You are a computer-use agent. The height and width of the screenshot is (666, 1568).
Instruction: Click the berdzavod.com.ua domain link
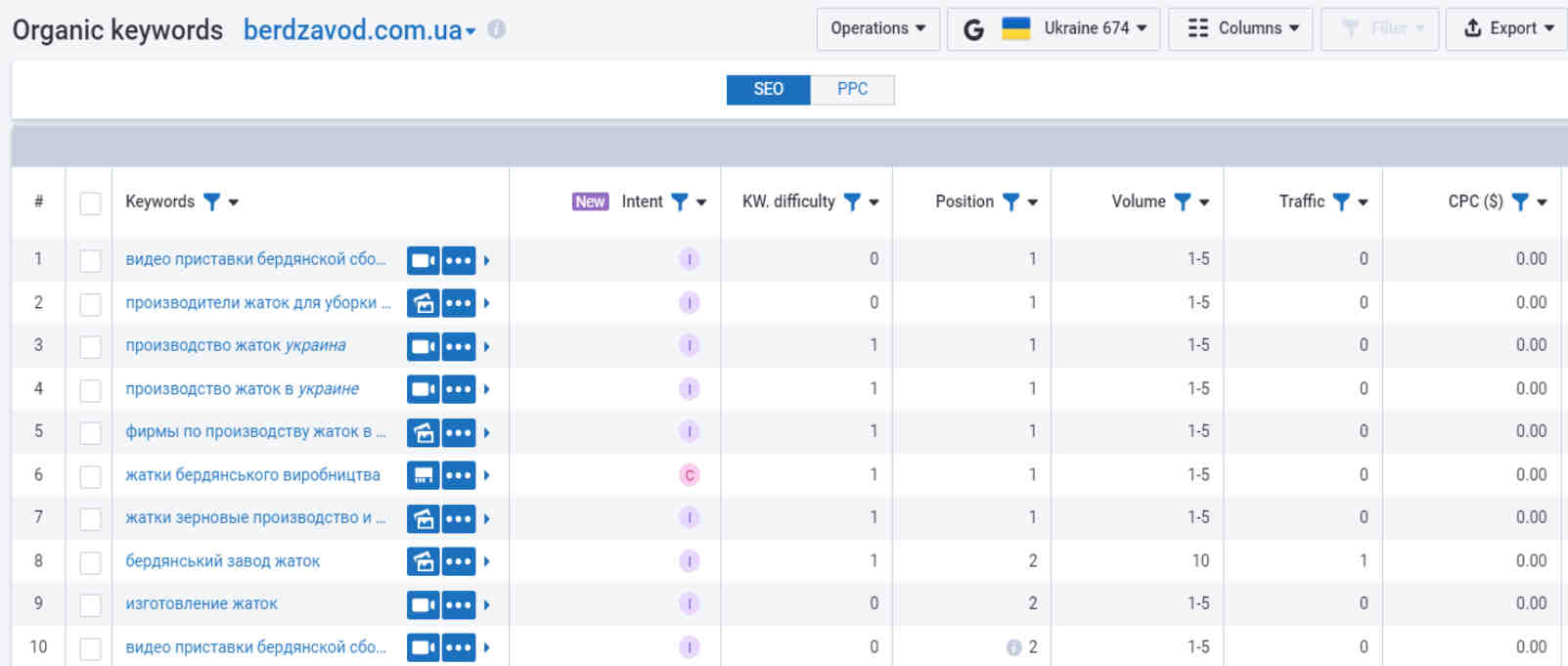(352, 30)
